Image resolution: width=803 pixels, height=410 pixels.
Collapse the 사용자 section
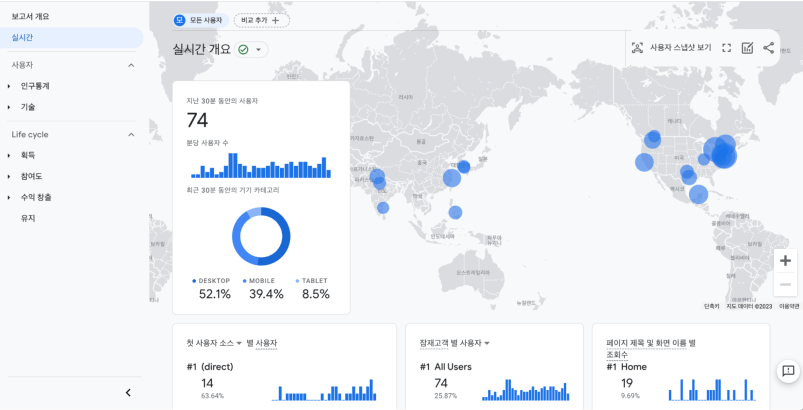pyautogui.click(x=131, y=65)
